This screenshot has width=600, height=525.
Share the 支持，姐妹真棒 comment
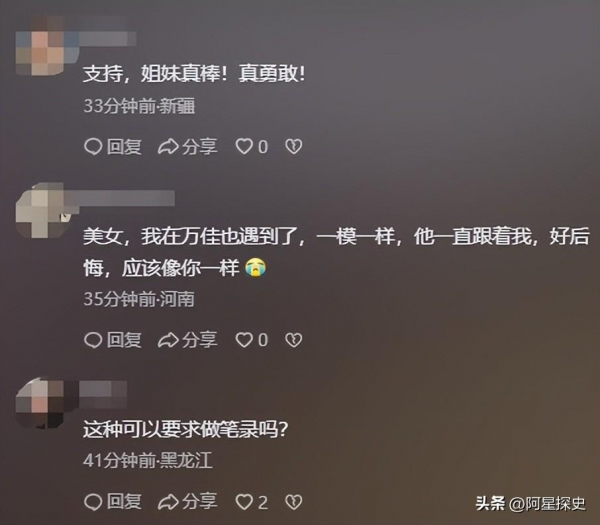[x=188, y=147]
